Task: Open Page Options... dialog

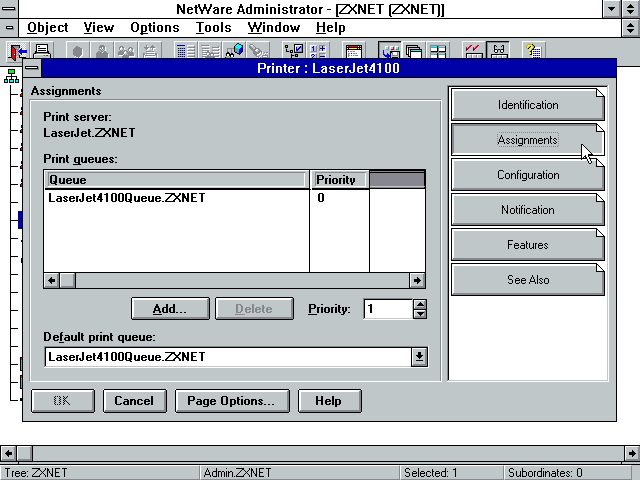Action: pyautogui.click(x=232, y=401)
